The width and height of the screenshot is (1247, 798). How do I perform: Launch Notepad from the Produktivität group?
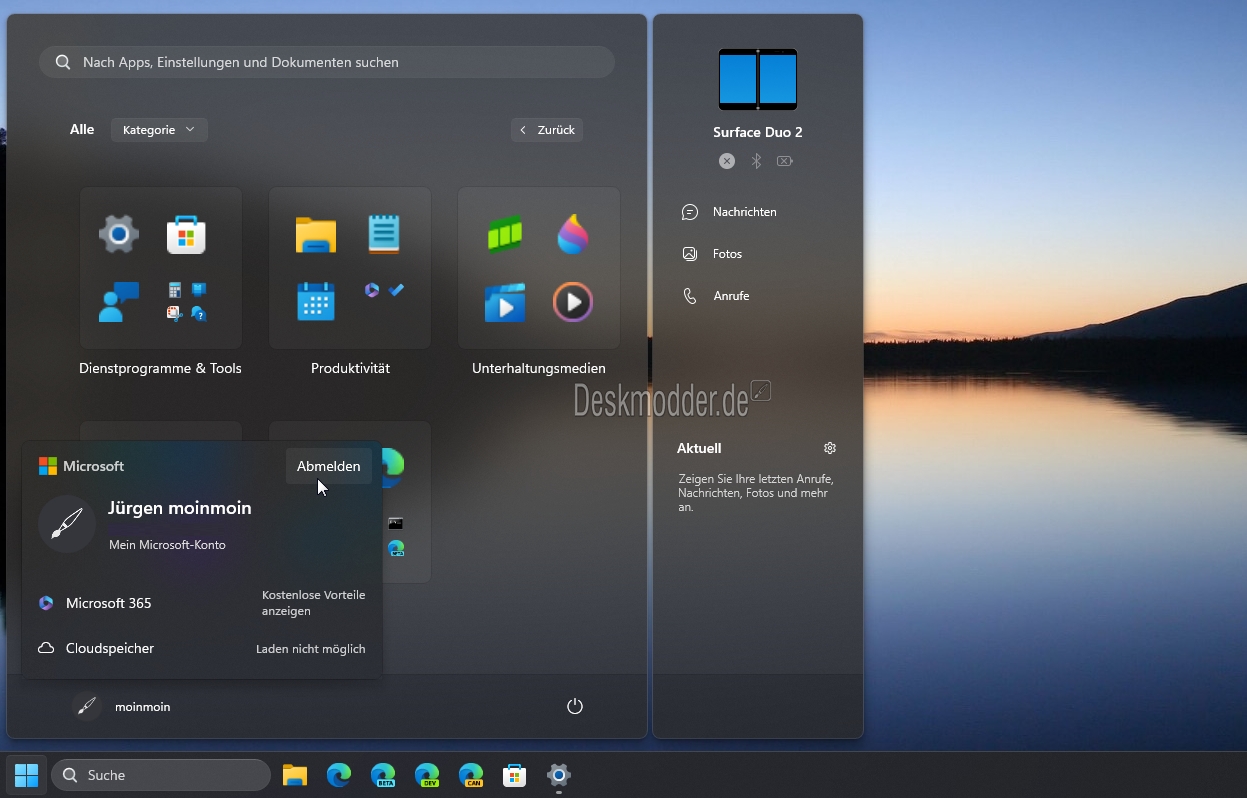[x=383, y=235]
